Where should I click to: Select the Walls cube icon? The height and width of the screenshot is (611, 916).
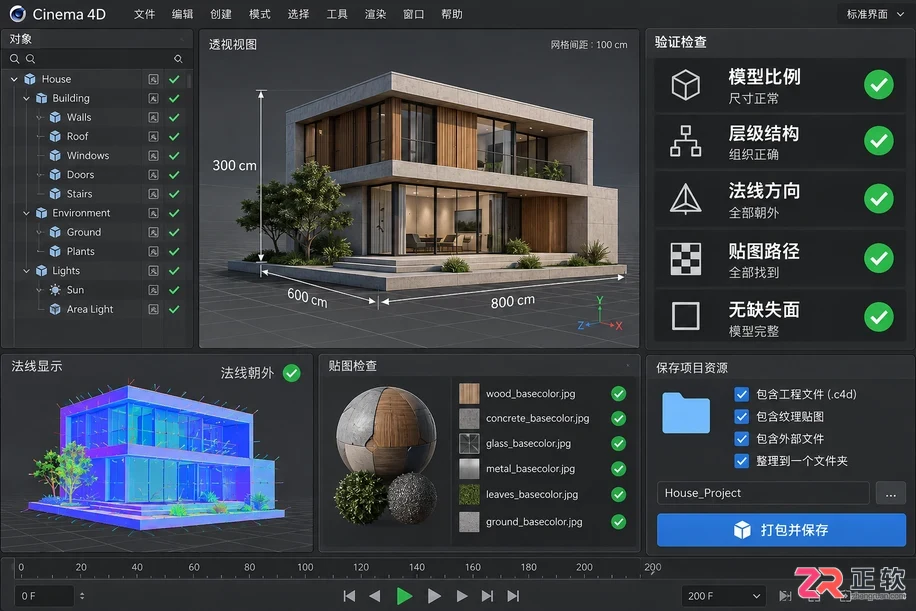tap(55, 117)
